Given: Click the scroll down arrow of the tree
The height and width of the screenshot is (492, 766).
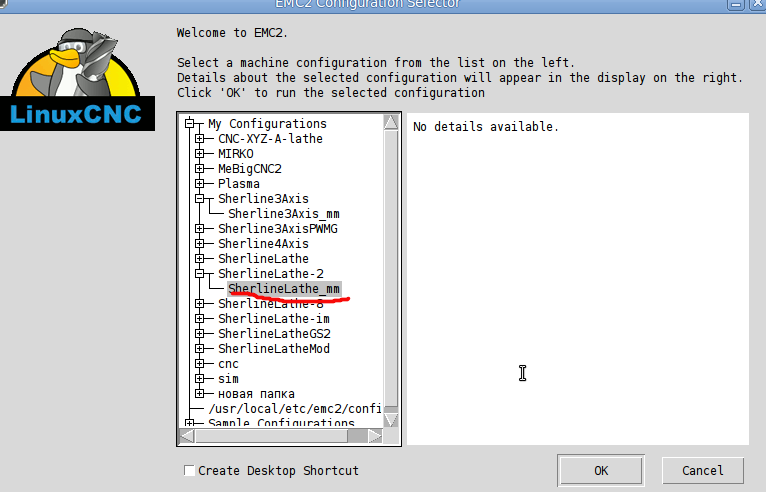Looking at the screenshot, I should coord(391,420).
